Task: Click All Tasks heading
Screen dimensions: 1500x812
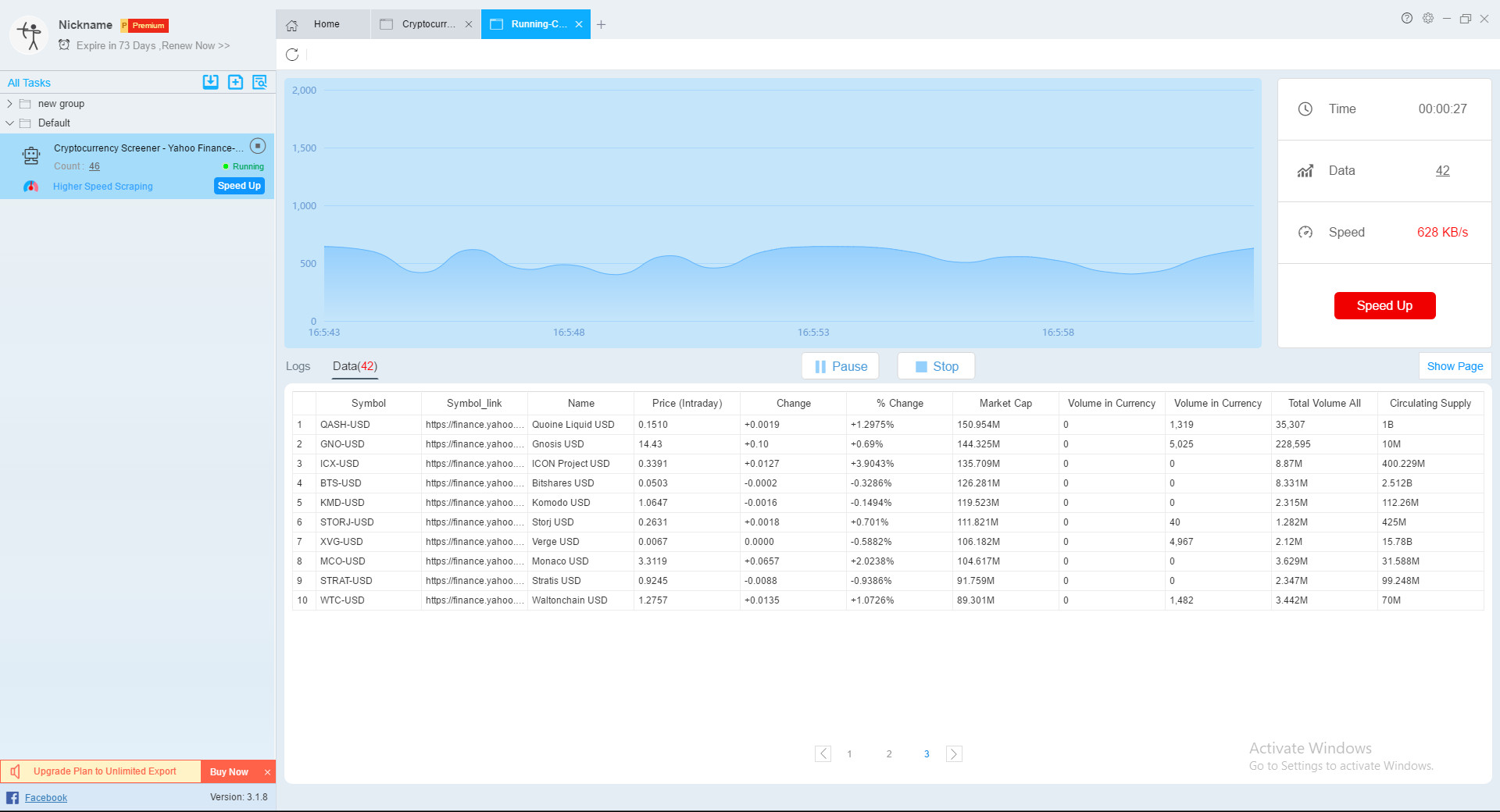Action: tap(29, 83)
